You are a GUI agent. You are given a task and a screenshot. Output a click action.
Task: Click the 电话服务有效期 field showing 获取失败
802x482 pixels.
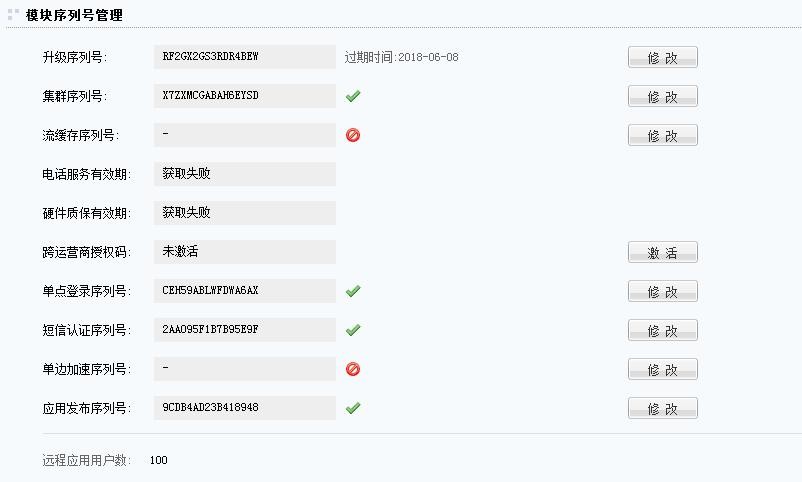coord(245,174)
